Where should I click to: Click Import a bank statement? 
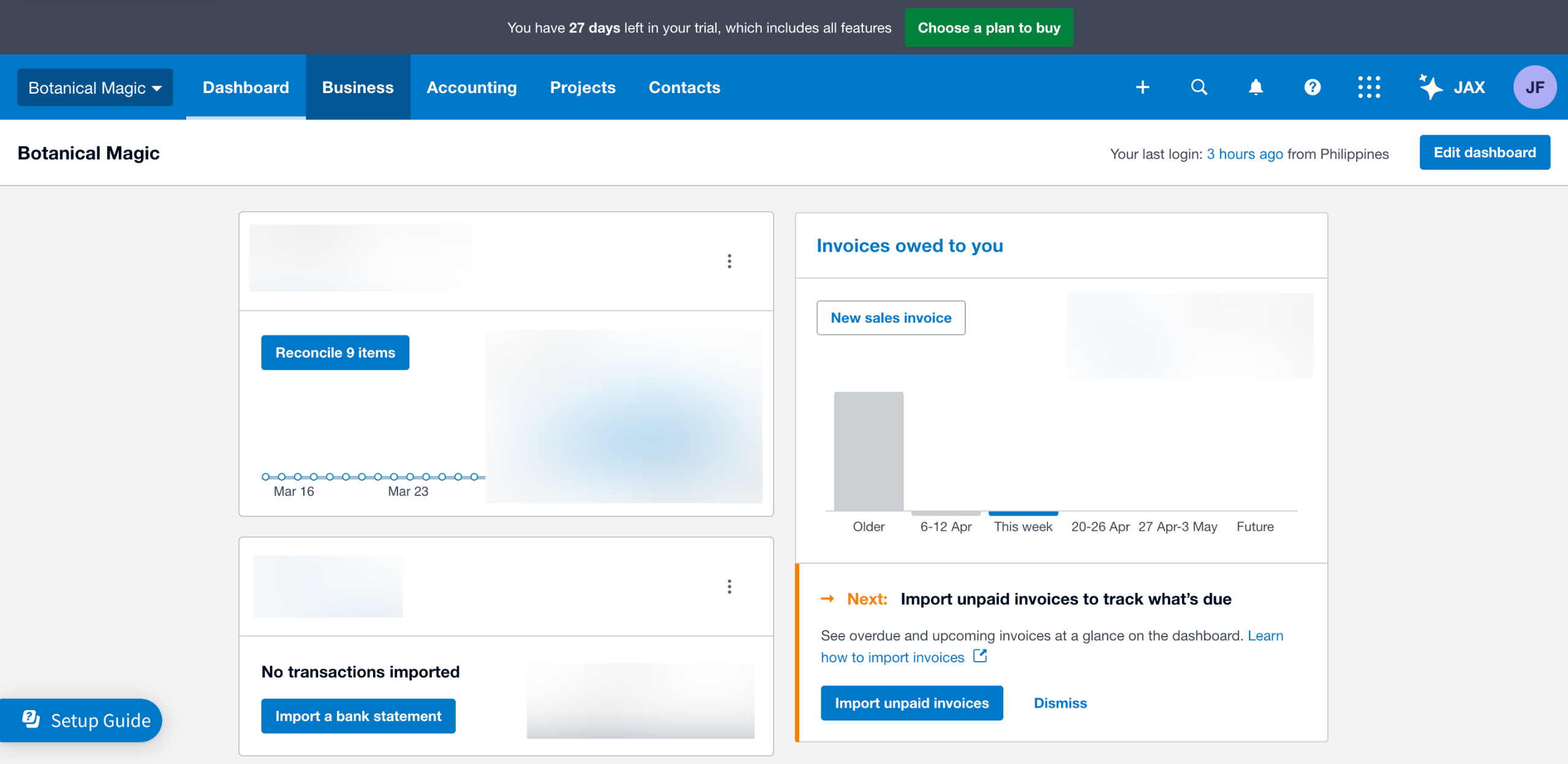point(358,716)
